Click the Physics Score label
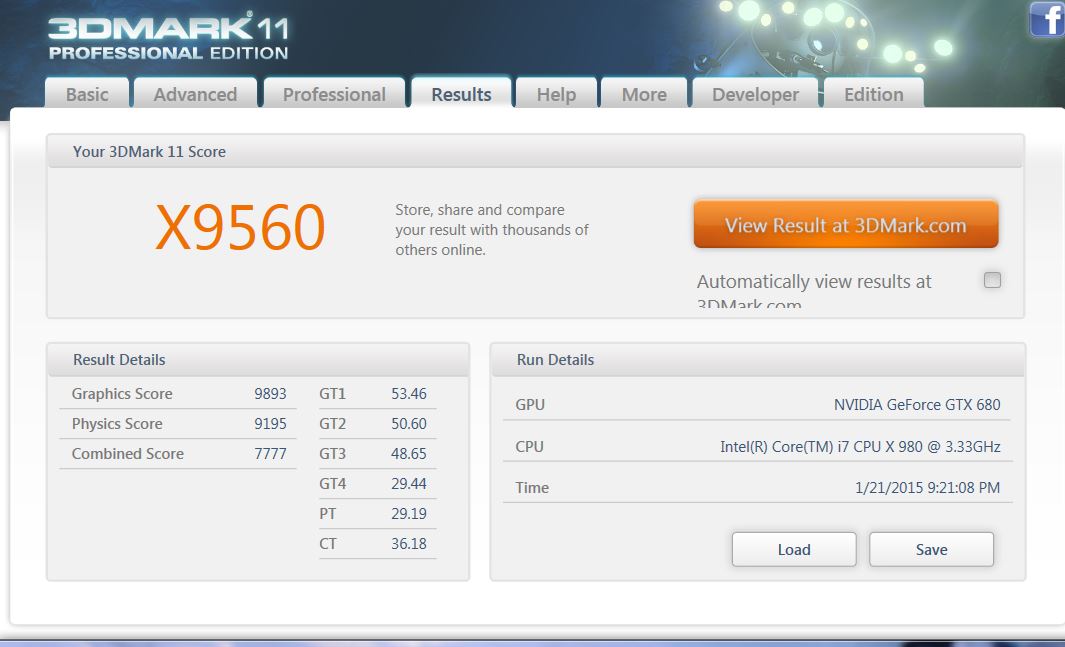The width and height of the screenshot is (1065, 647). click(117, 424)
